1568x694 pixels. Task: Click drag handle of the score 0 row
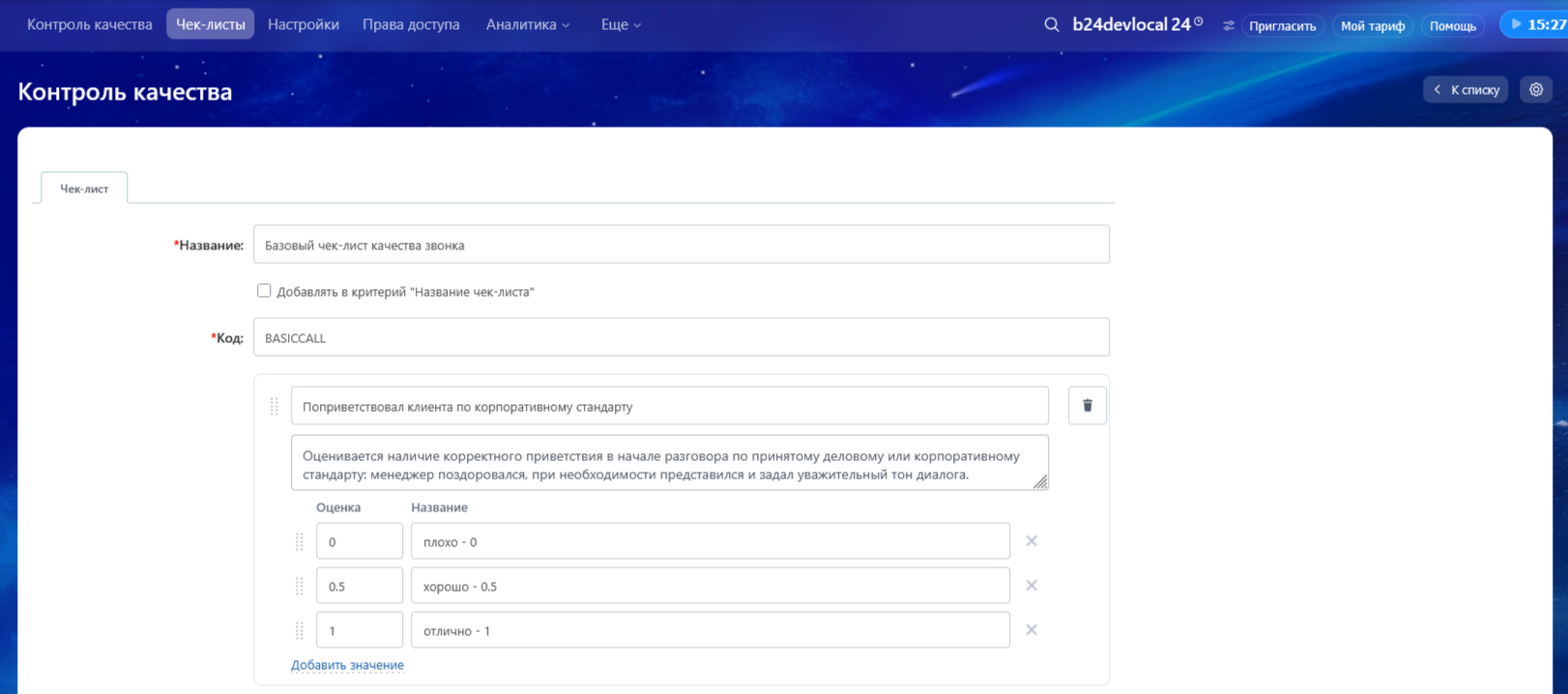(x=300, y=542)
